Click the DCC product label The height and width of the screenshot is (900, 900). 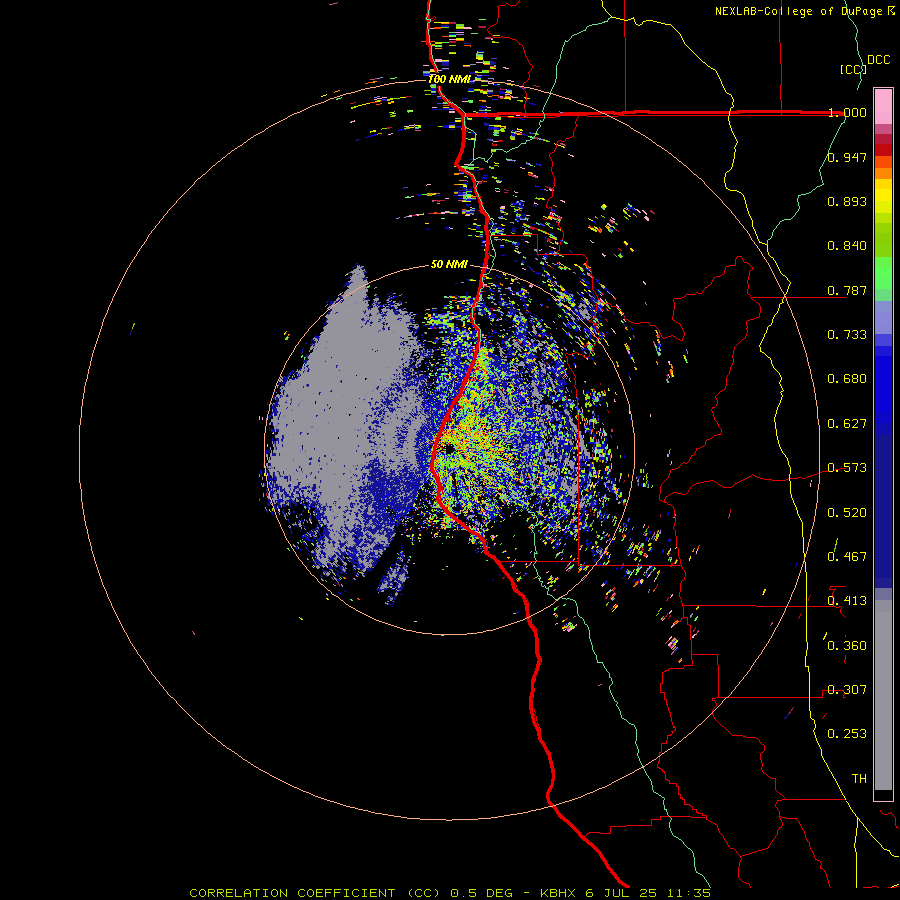pos(878,60)
